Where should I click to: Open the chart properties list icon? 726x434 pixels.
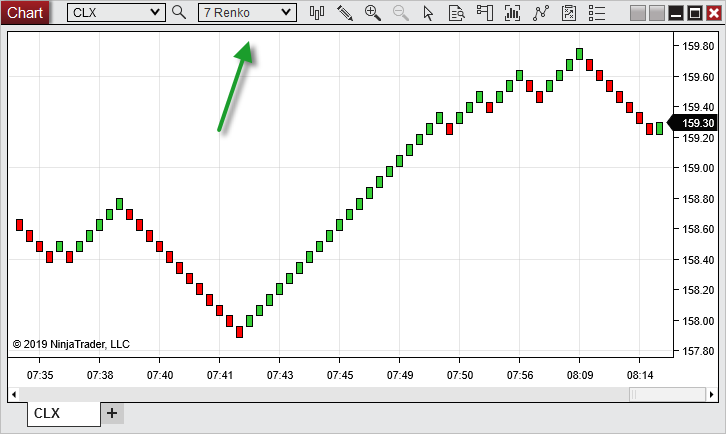[597, 13]
